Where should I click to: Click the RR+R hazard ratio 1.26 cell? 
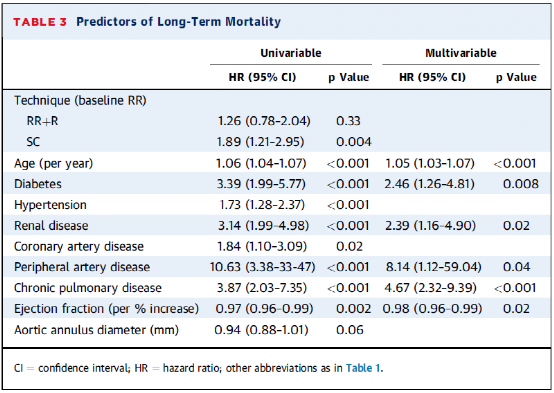point(264,121)
